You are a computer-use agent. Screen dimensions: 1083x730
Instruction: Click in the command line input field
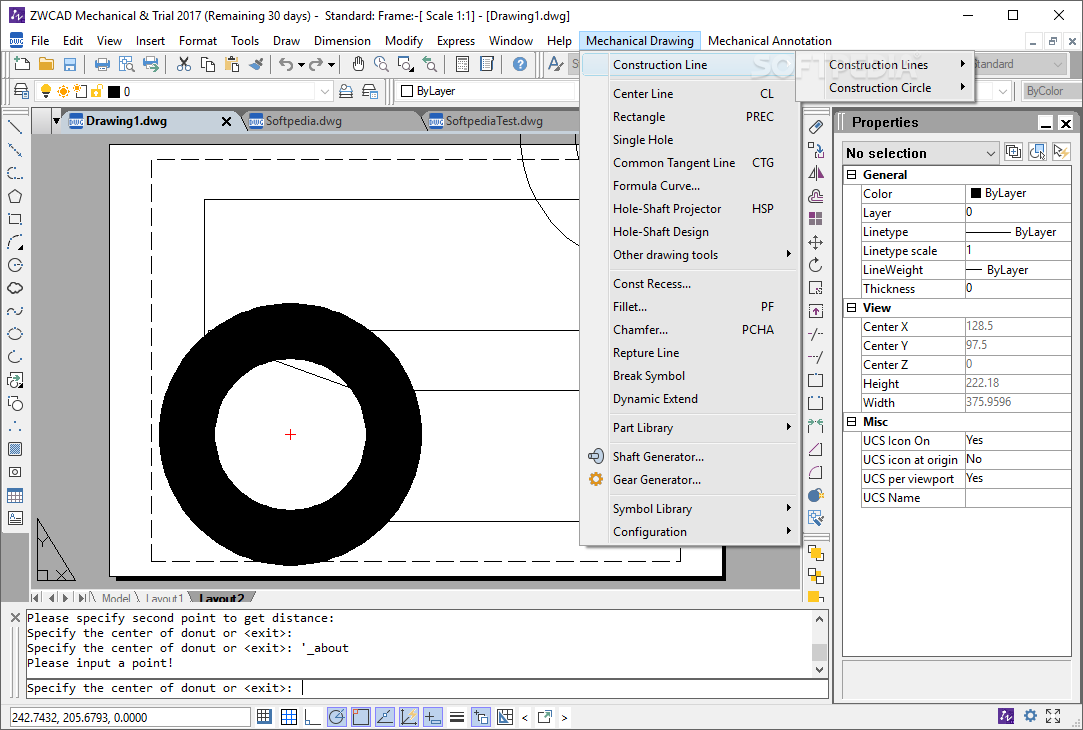pos(427,688)
